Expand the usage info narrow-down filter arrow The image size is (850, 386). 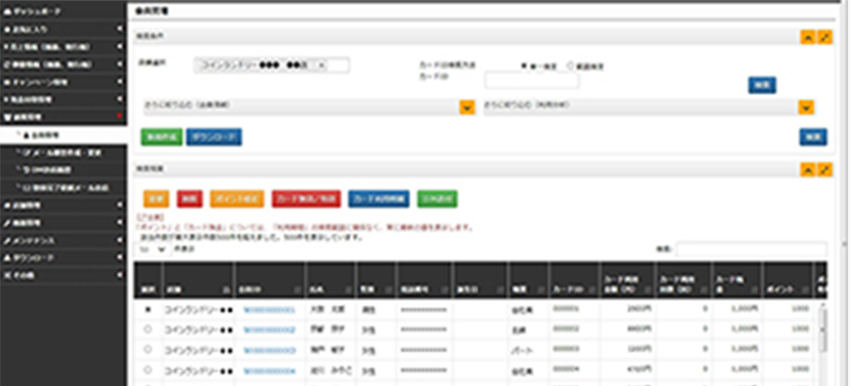pyautogui.click(x=806, y=107)
